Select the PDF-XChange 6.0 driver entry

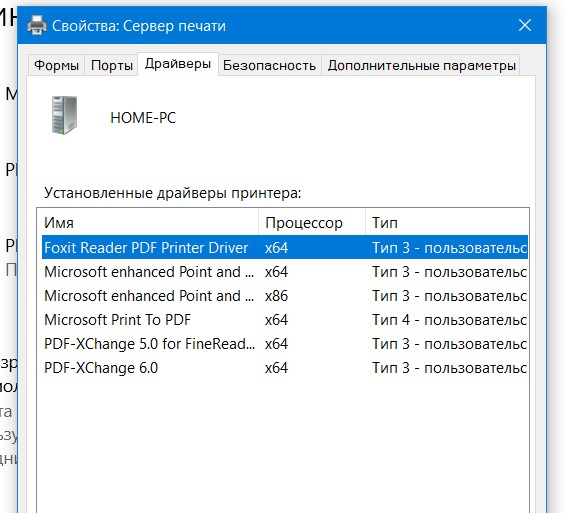[x=285, y=368]
